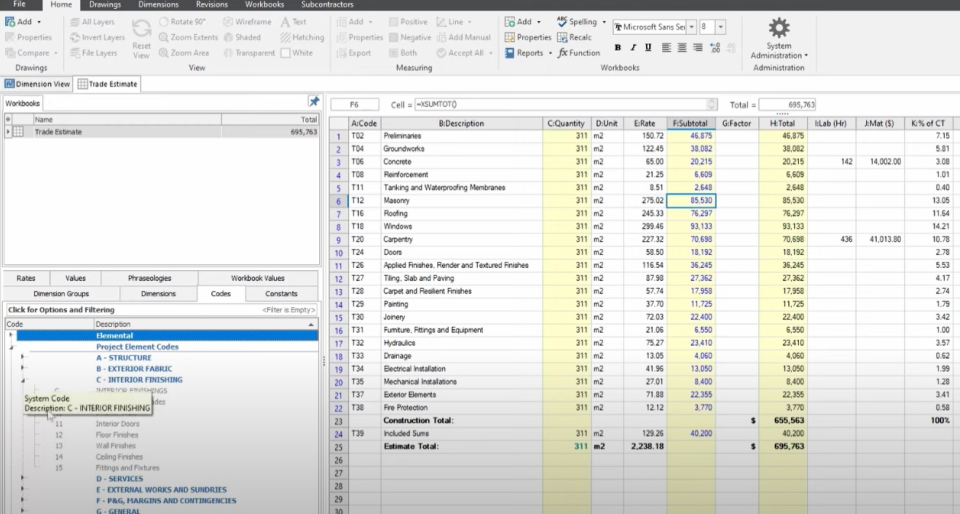Toggle the White background checkbox

tap(285, 53)
